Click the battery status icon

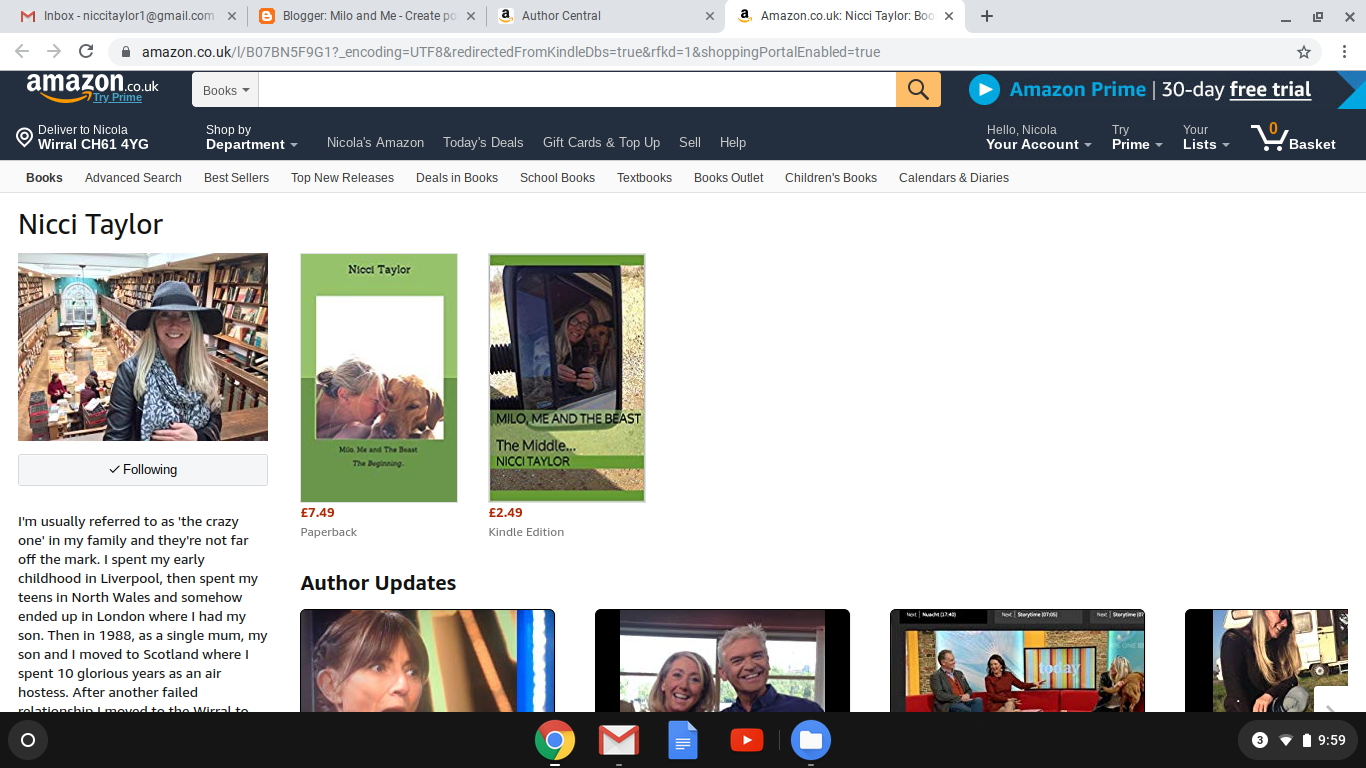pos(1306,740)
